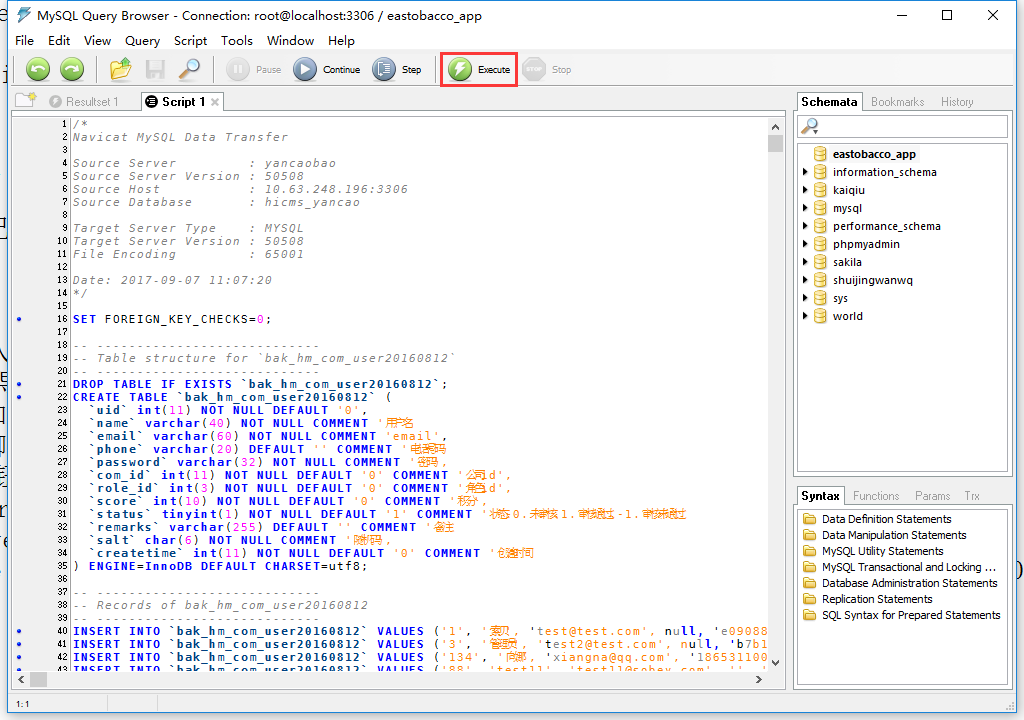The image size is (1024, 720).
Task: Click the new tab icon left of Resultset 1
Action: point(26,101)
